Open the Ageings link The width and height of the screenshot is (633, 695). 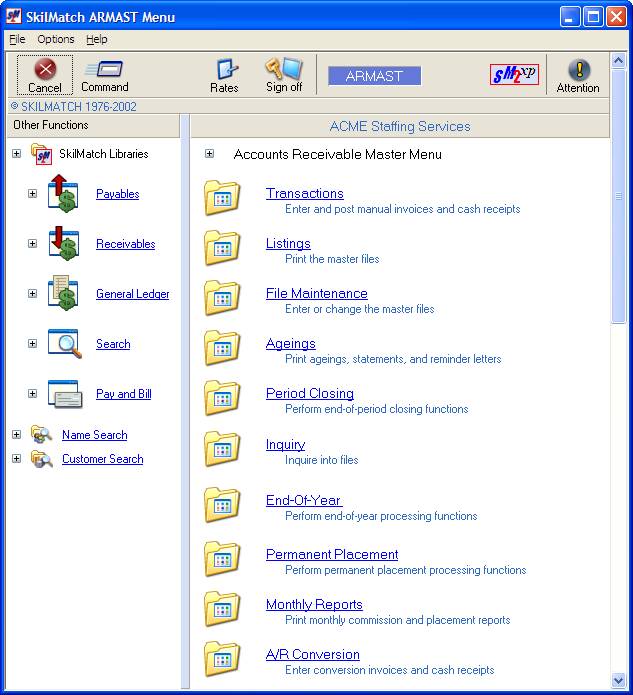pyautogui.click(x=291, y=344)
